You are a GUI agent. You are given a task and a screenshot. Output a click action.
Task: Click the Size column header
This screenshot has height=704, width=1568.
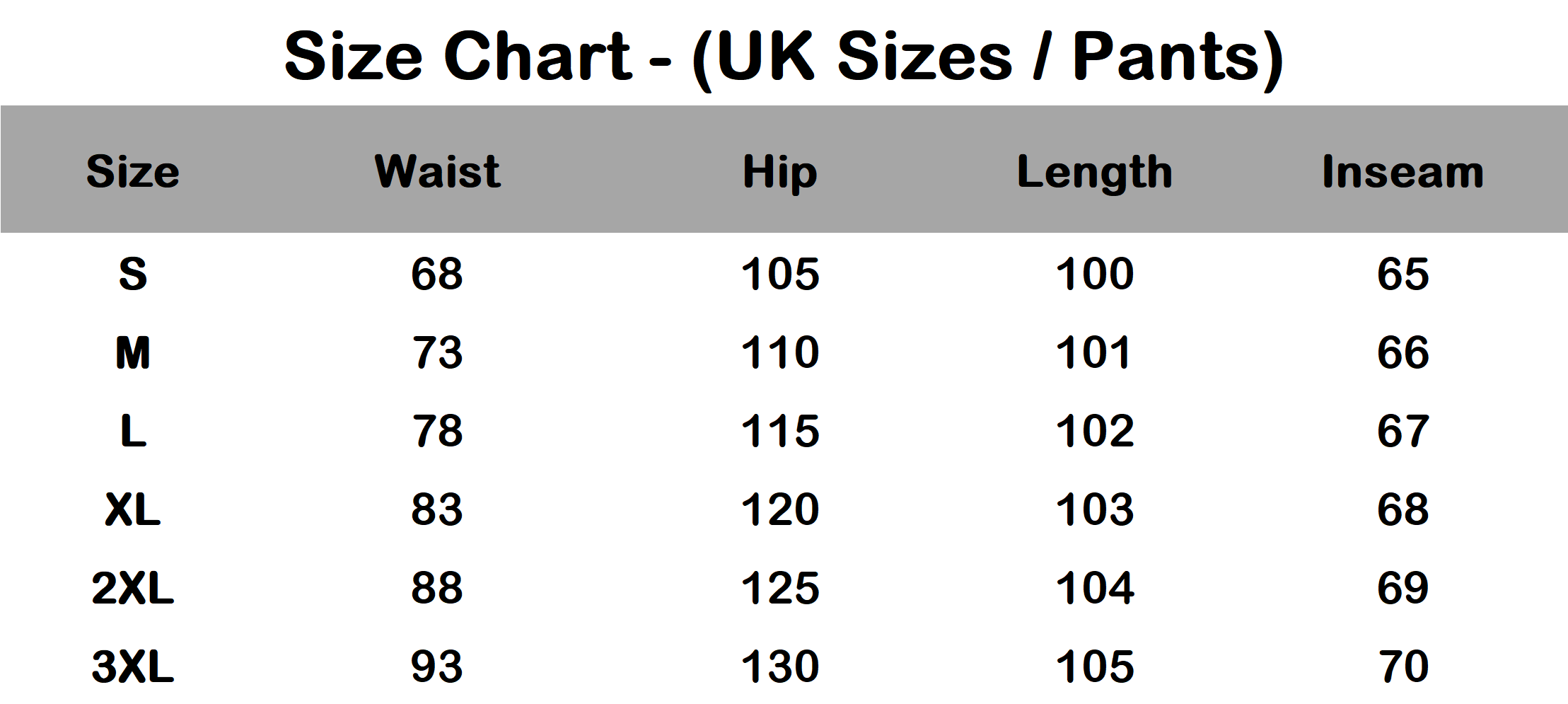[x=133, y=172]
